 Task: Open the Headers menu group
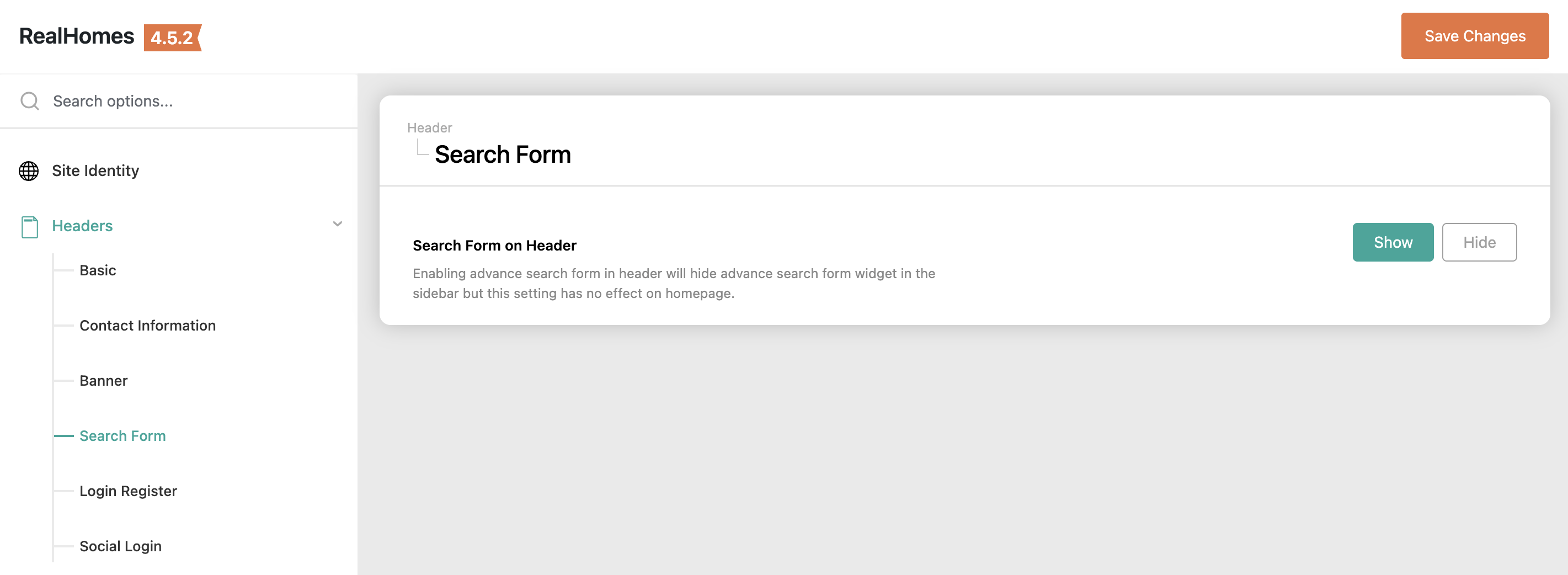click(82, 226)
